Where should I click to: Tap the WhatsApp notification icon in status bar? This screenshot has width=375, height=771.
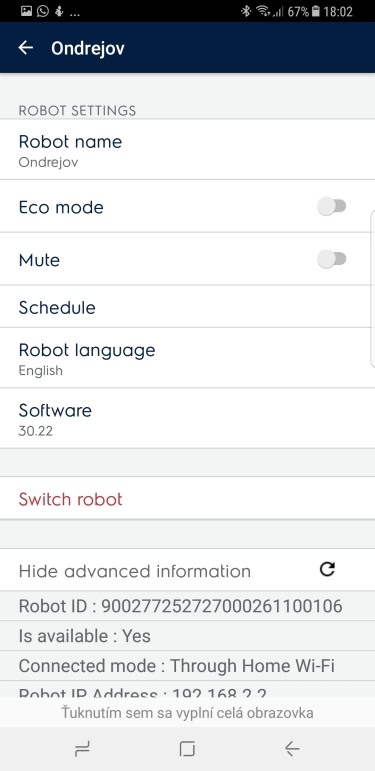click(43, 11)
